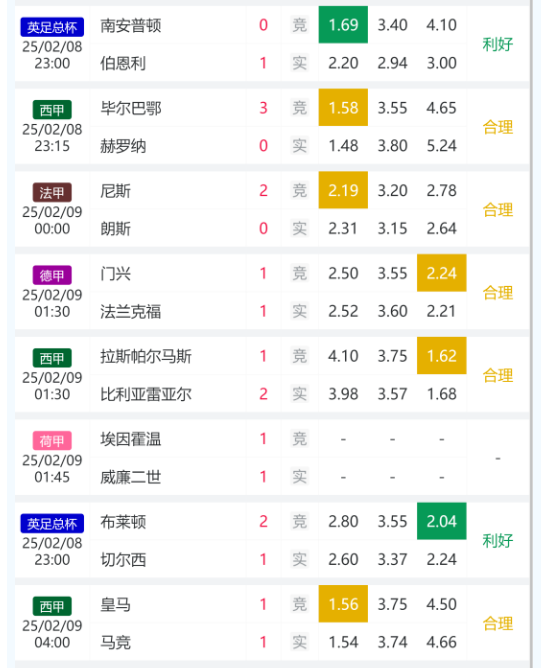This screenshot has width=546, height=668.
Task: Select the green 2.04 odds for 布莱顿 match
Action: click(442, 521)
